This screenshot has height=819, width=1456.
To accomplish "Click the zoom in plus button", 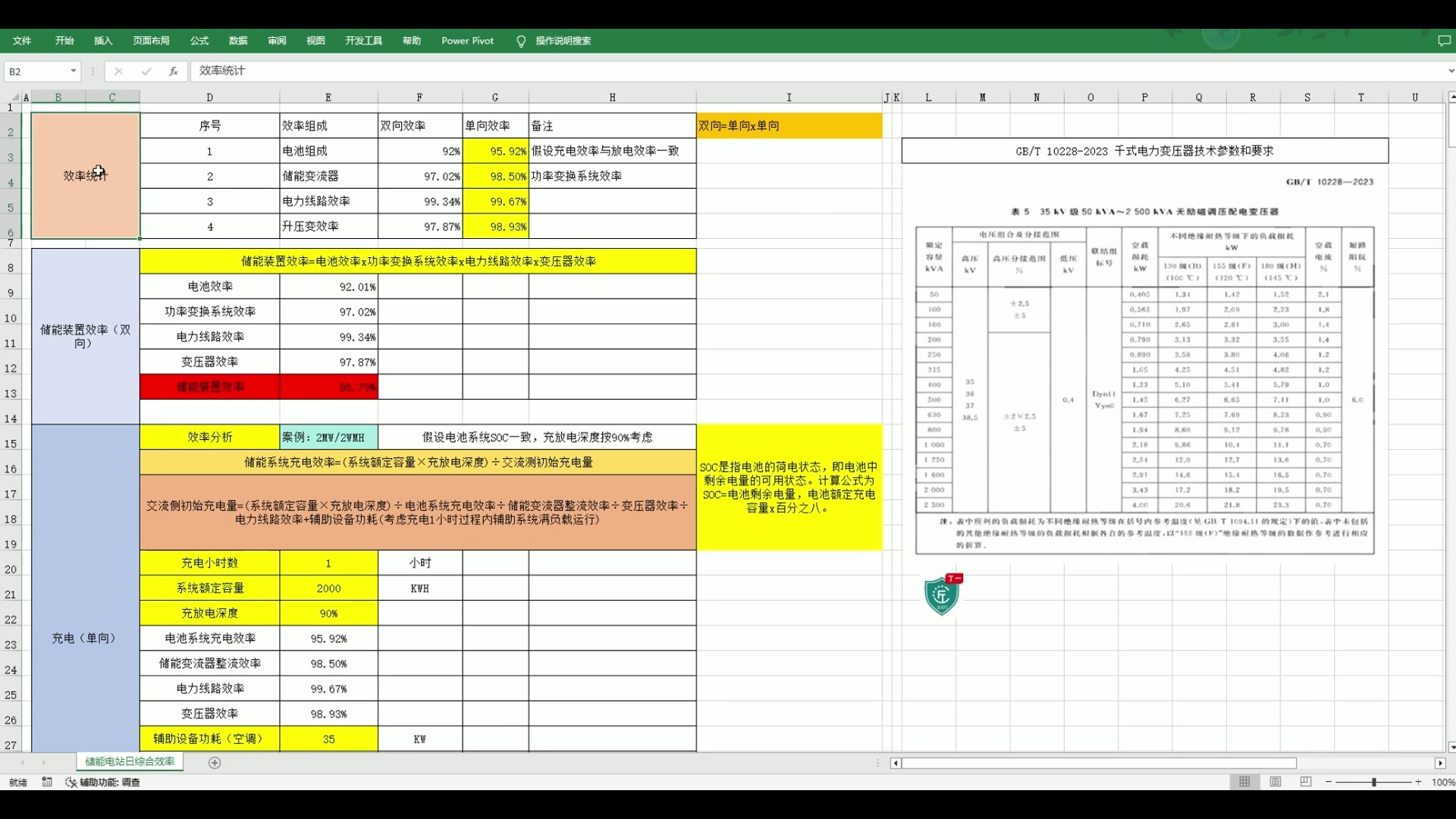I will pyautogui.click(x=1419, y=782).
